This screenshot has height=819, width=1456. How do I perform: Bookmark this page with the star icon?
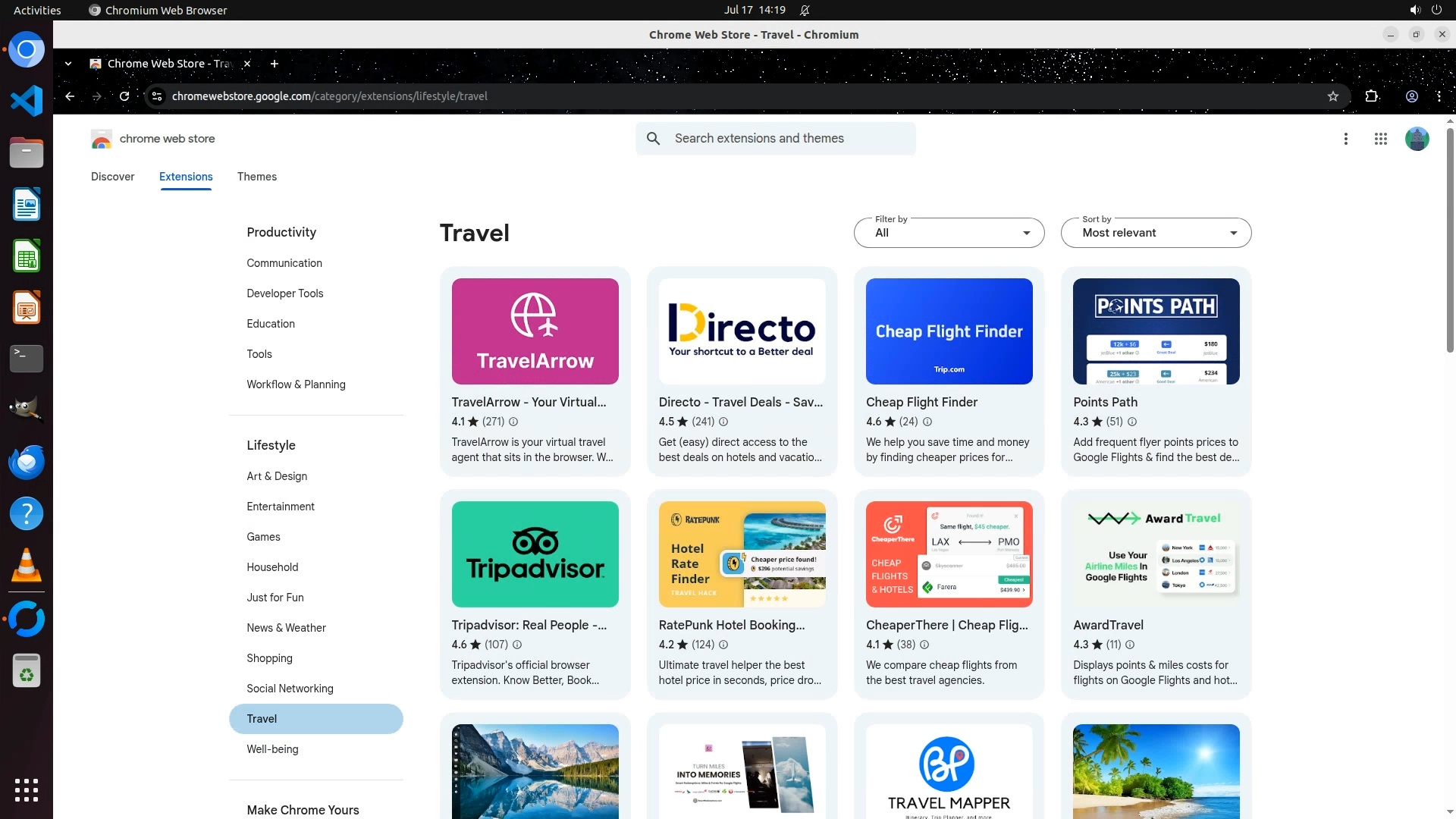click(1333, 96)
